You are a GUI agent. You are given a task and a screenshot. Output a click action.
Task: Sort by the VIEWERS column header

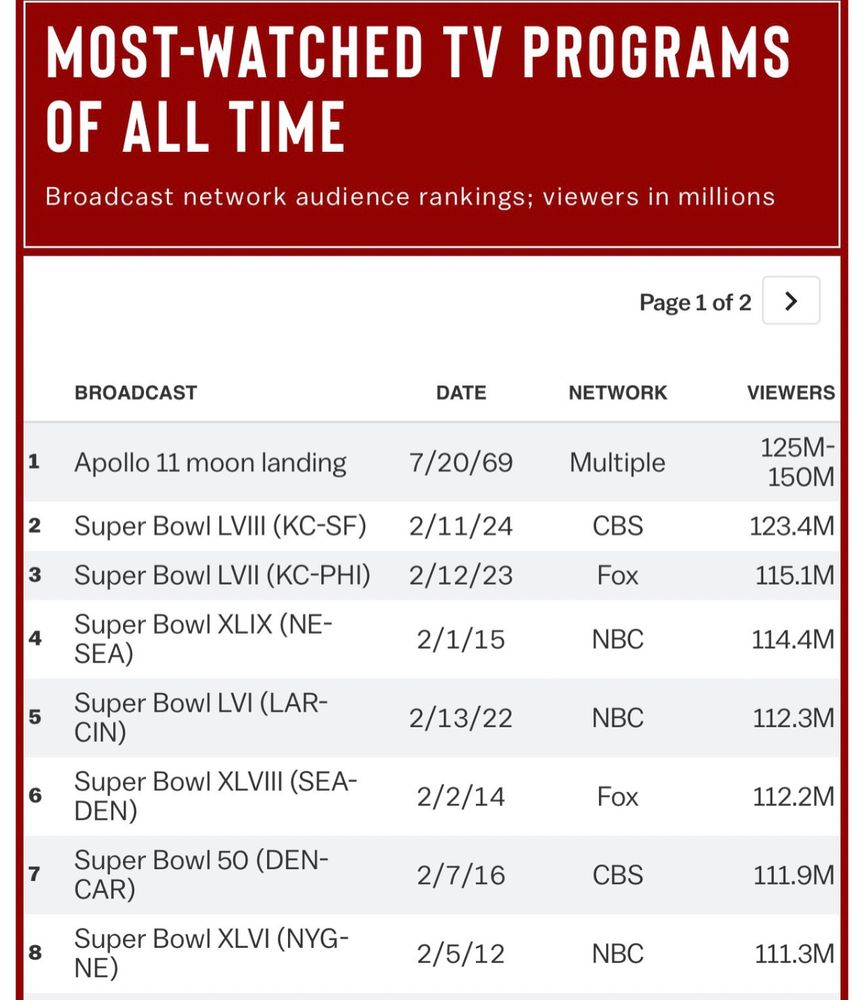(x=791, y=392)
